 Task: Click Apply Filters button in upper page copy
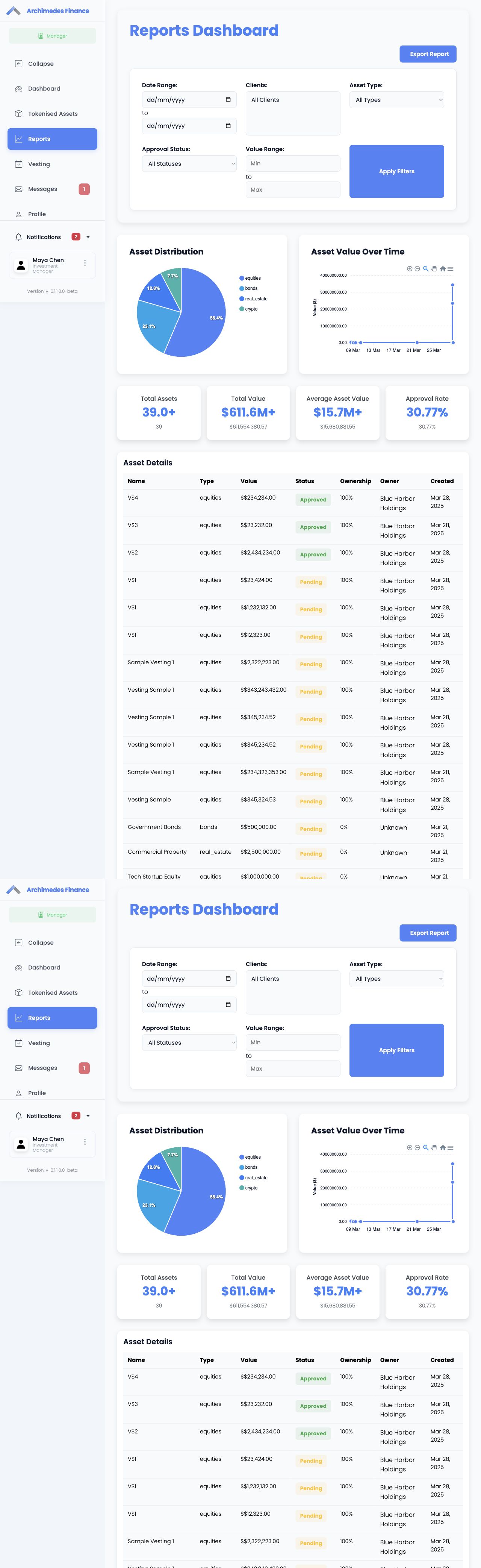click(x=396, y=172)
